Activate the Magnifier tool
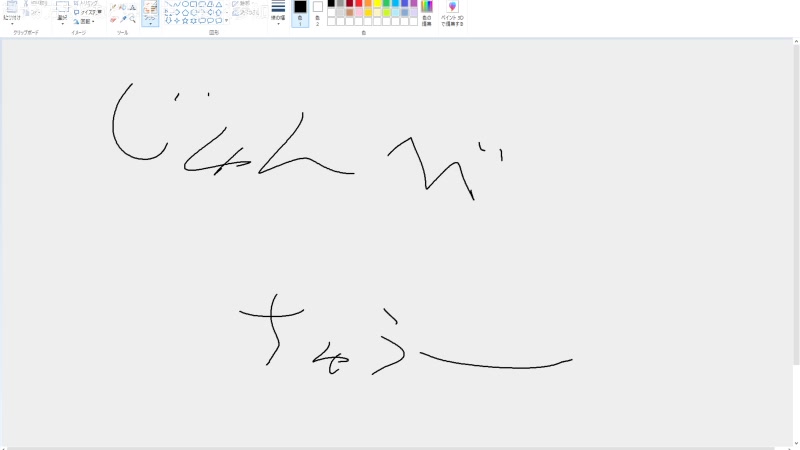This screenshot has height=450, width=800. coord(132,19)
